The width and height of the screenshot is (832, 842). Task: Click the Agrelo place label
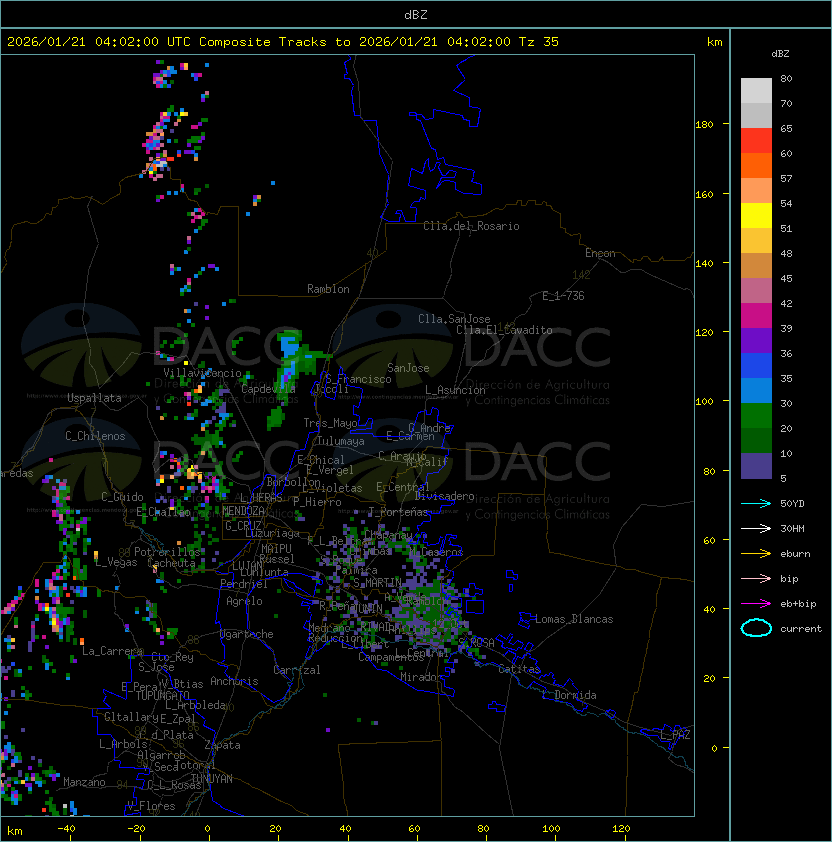(x=244, y=601)
